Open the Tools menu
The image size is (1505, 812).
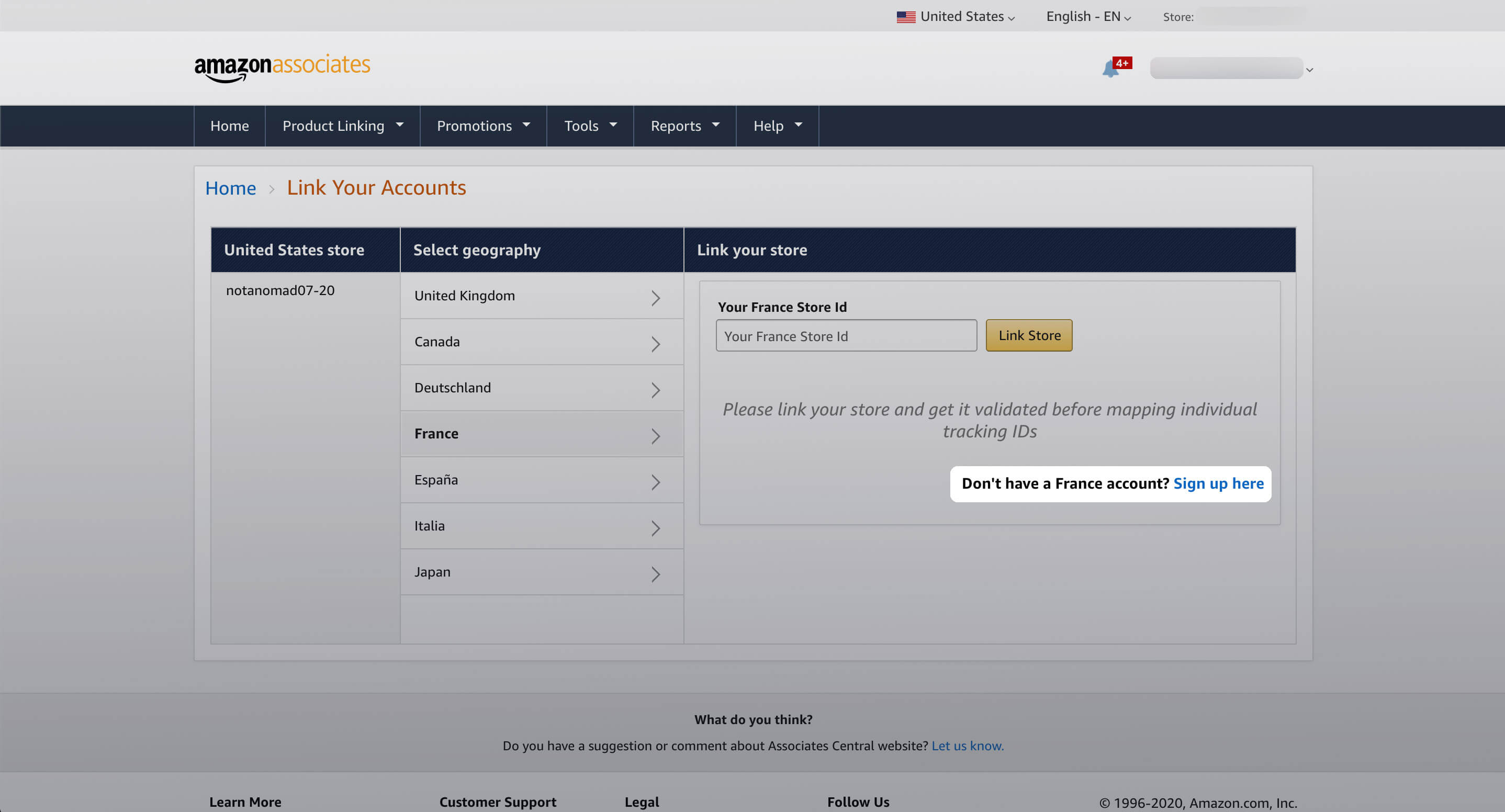[590, 126]
